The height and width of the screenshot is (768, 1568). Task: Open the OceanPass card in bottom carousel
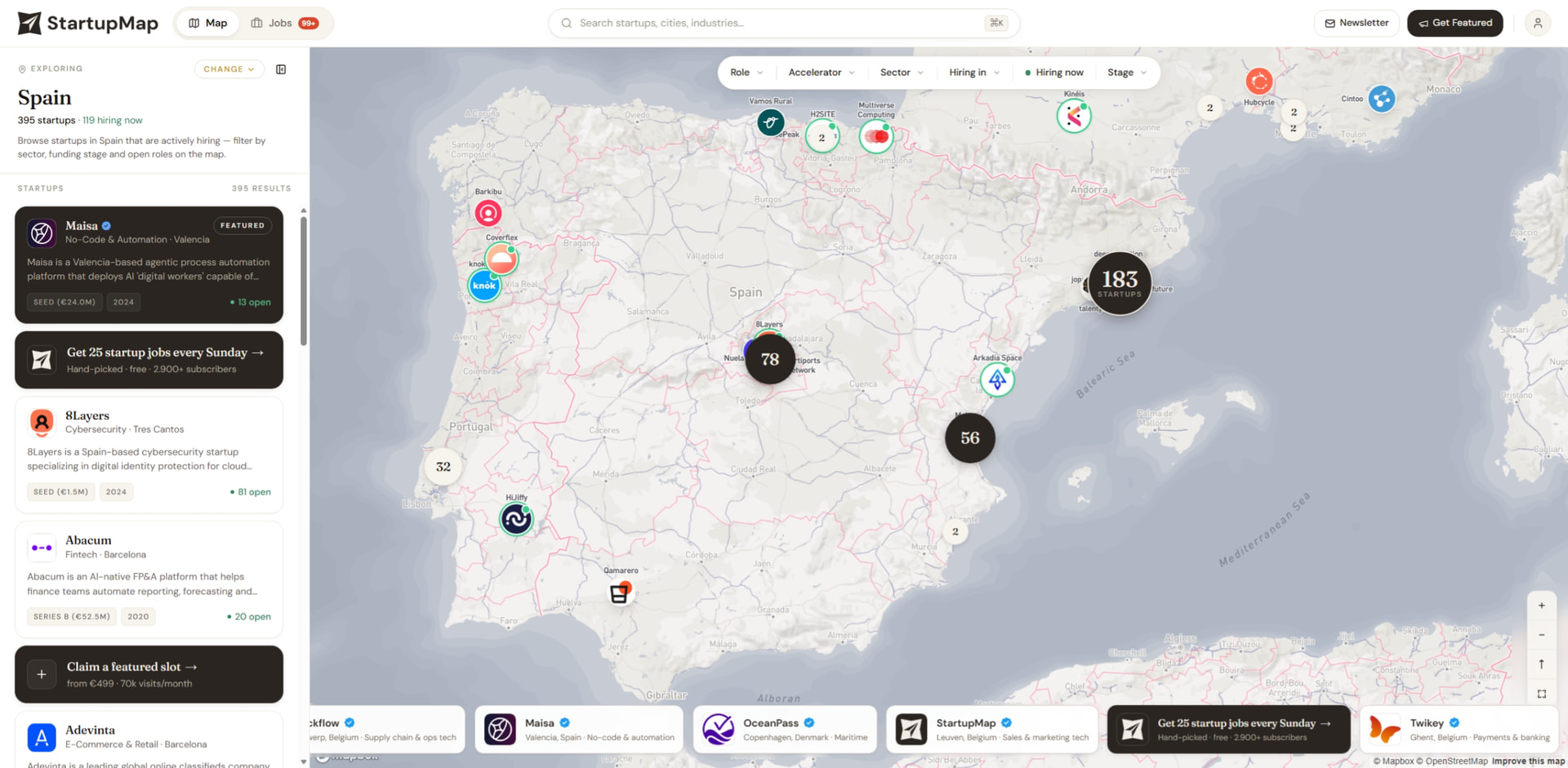pos(785,729)
